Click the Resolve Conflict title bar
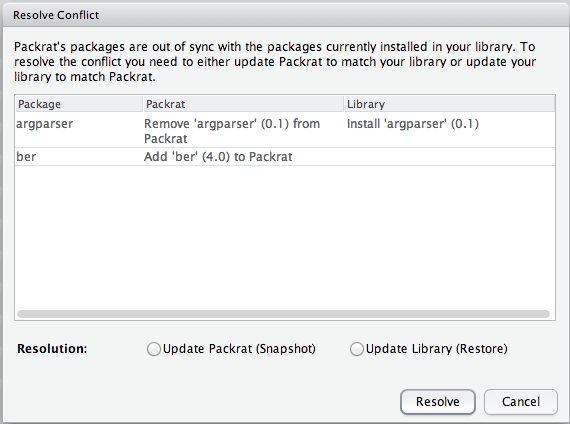Viewport: 570px width, 424px height. point(285,15)
